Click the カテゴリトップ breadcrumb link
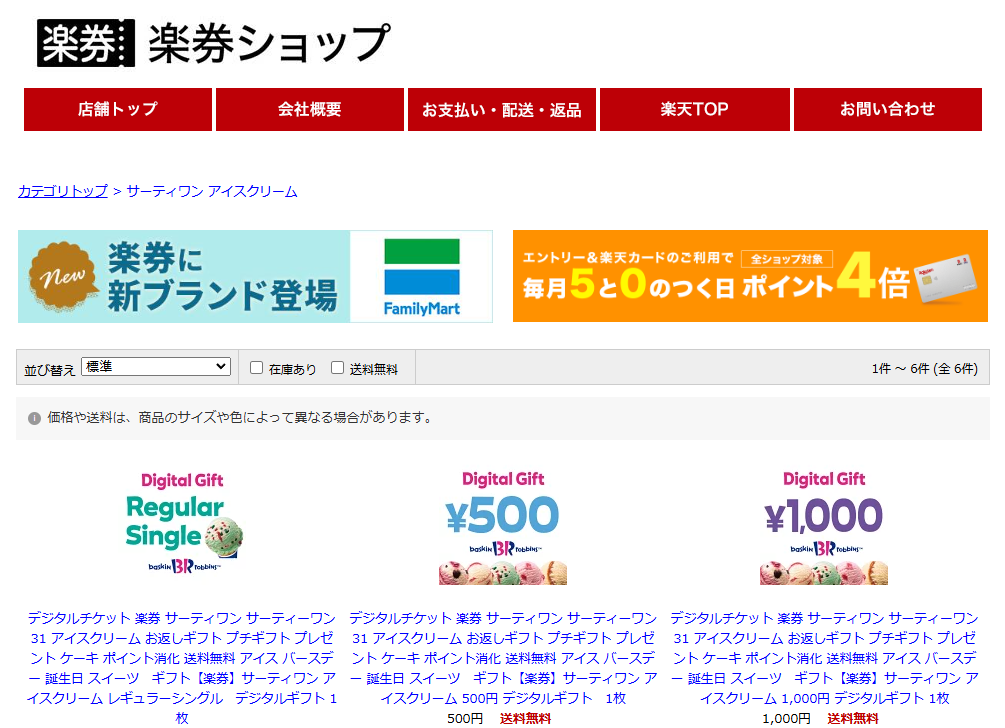 62,191
